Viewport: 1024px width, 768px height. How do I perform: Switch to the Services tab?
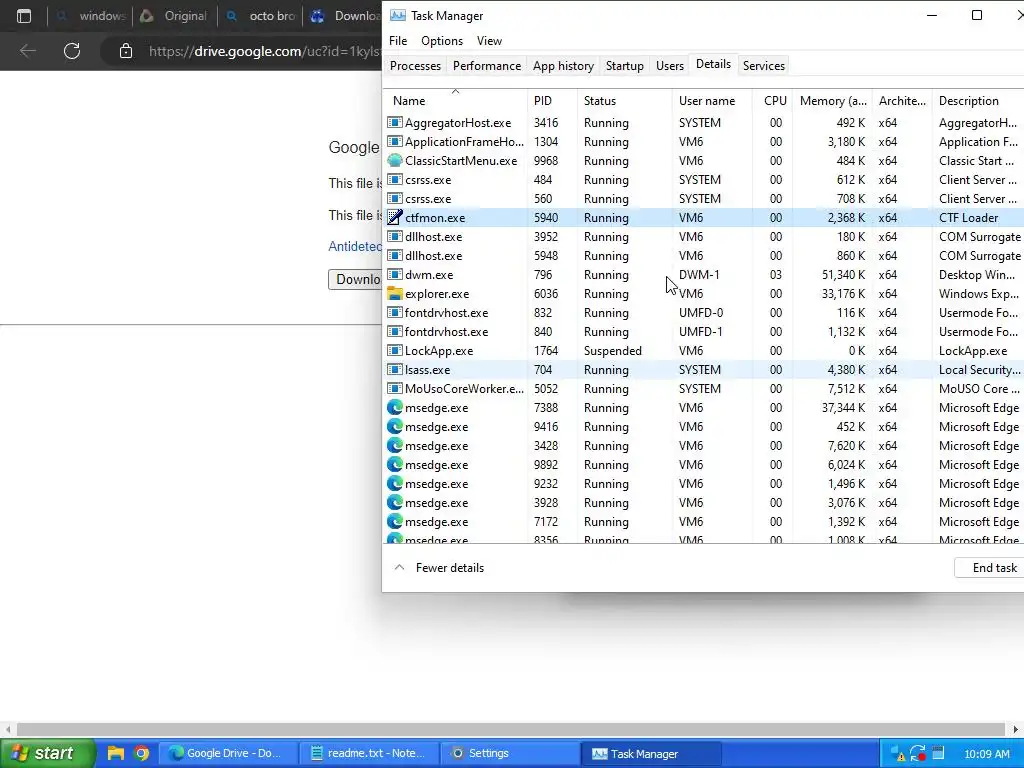point(763,65)
